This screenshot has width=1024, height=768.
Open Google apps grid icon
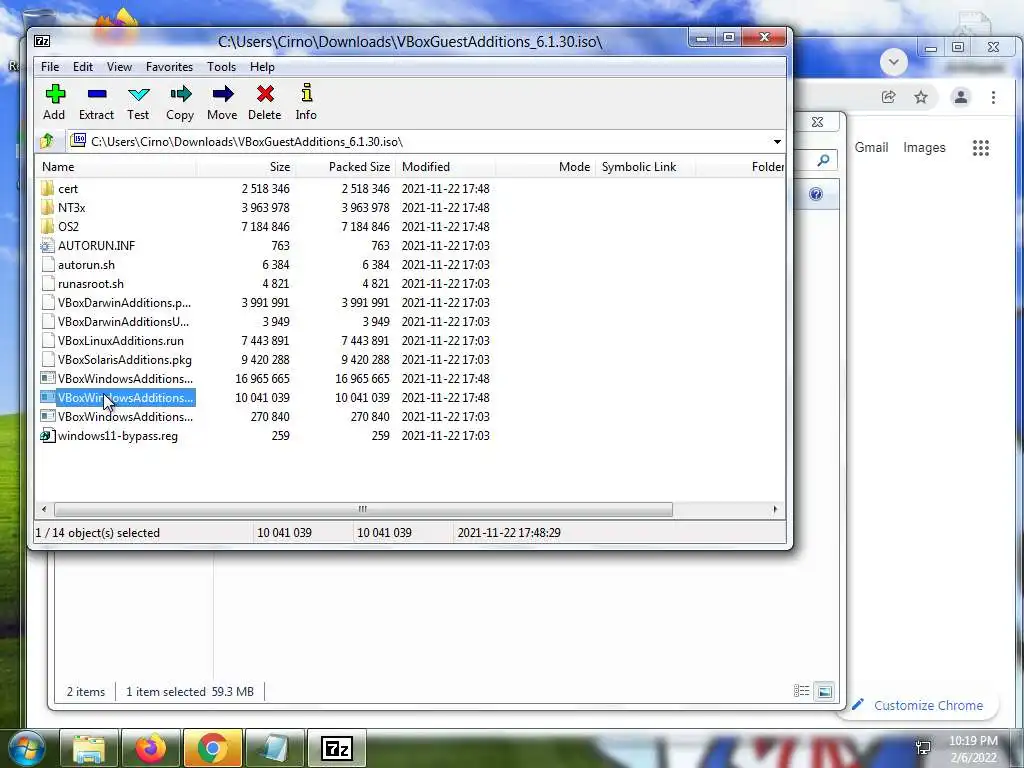click(x=981, y=148)
